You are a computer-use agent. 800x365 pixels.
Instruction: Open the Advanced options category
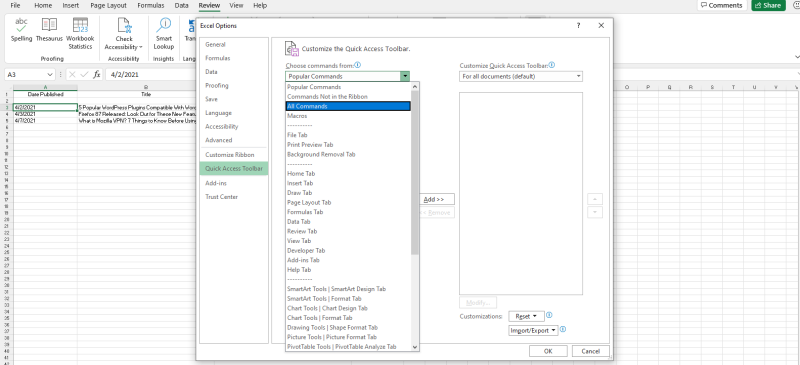tap(234, 140)
